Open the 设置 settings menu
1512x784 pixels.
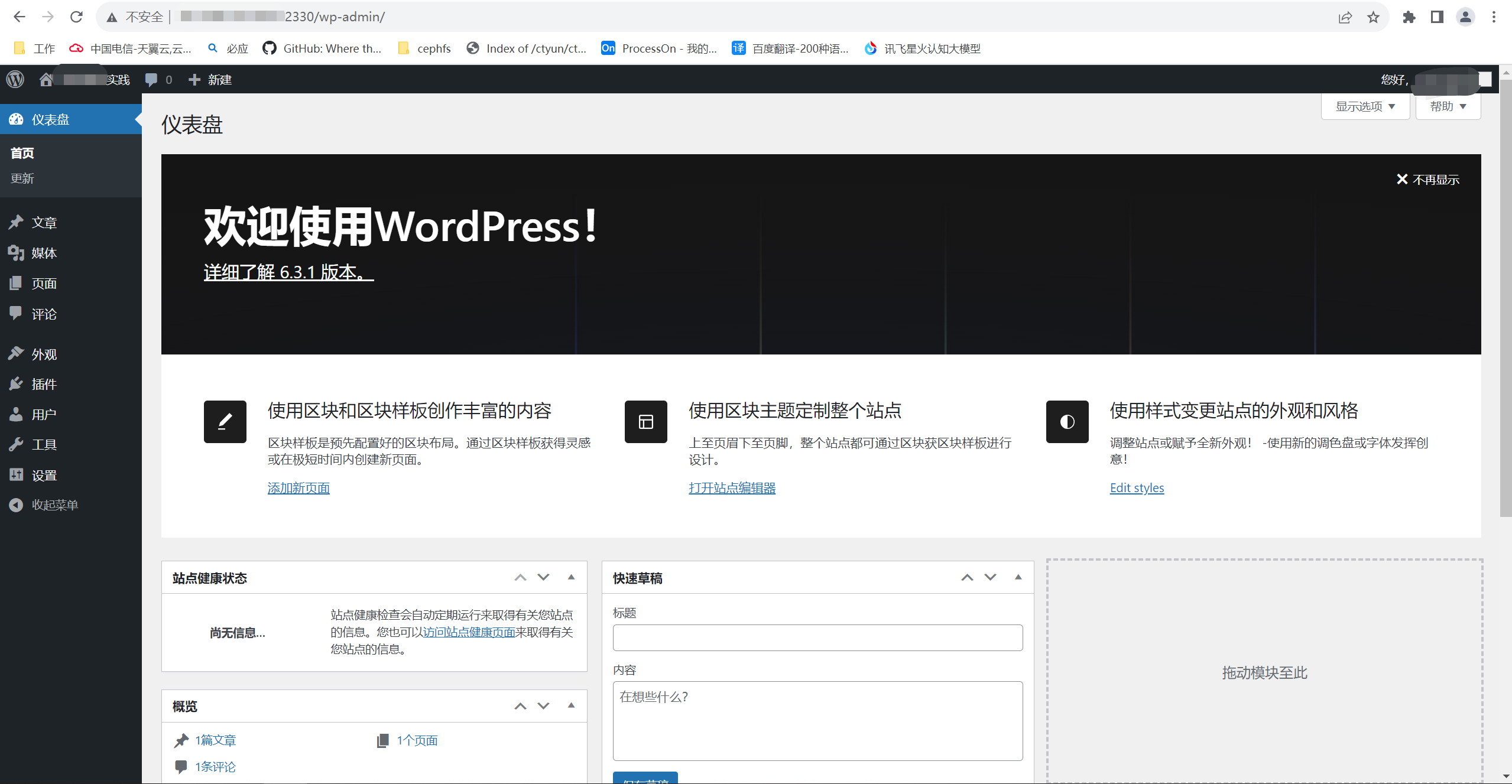point(44,475)
